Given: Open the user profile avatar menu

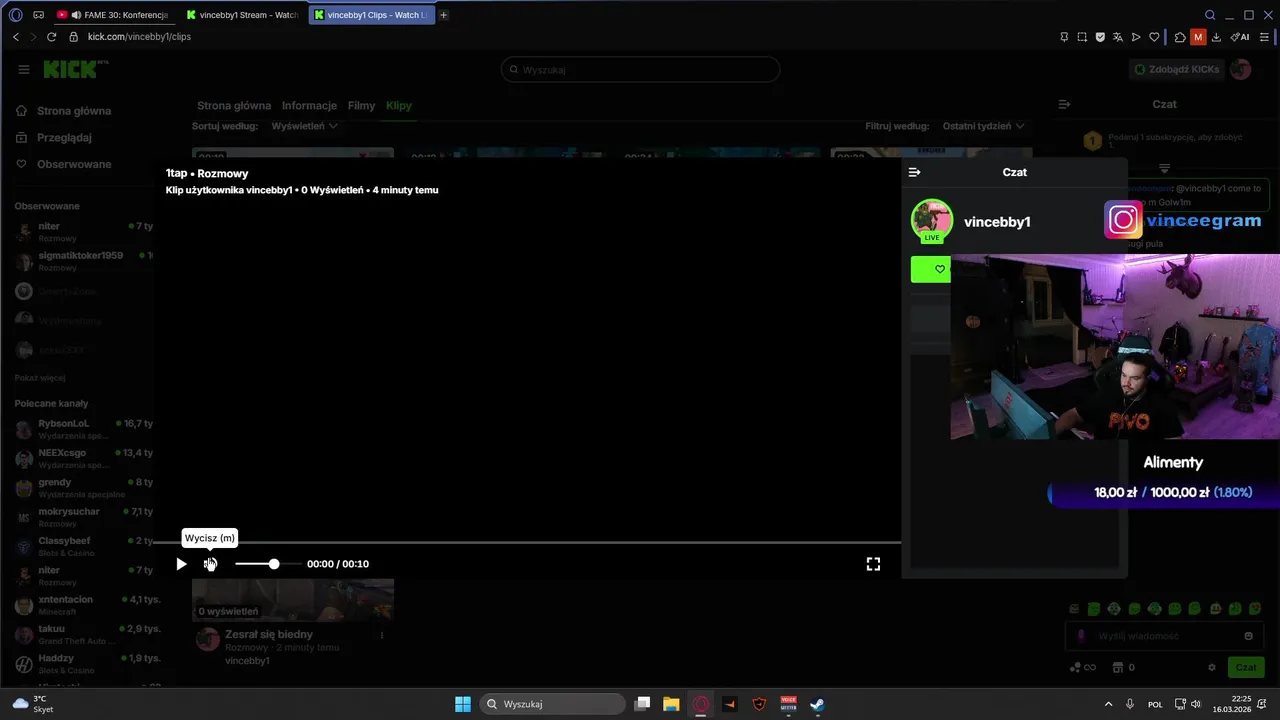Looking at the screenshot, I should (x=1241, y=69).
